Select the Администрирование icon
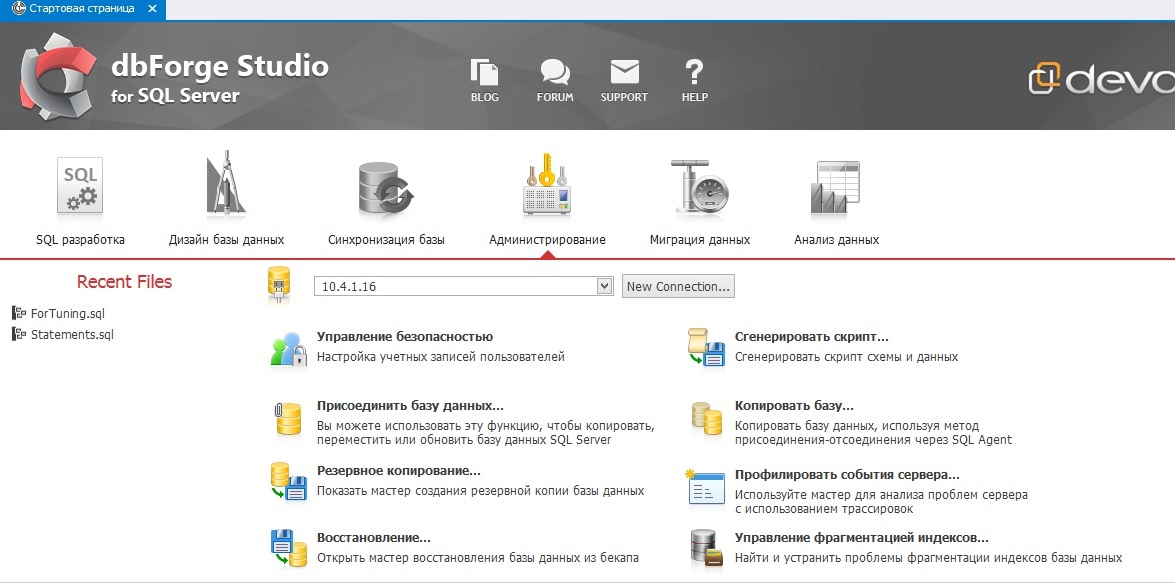The image size is (1175, 585). (x=545, y=187)
